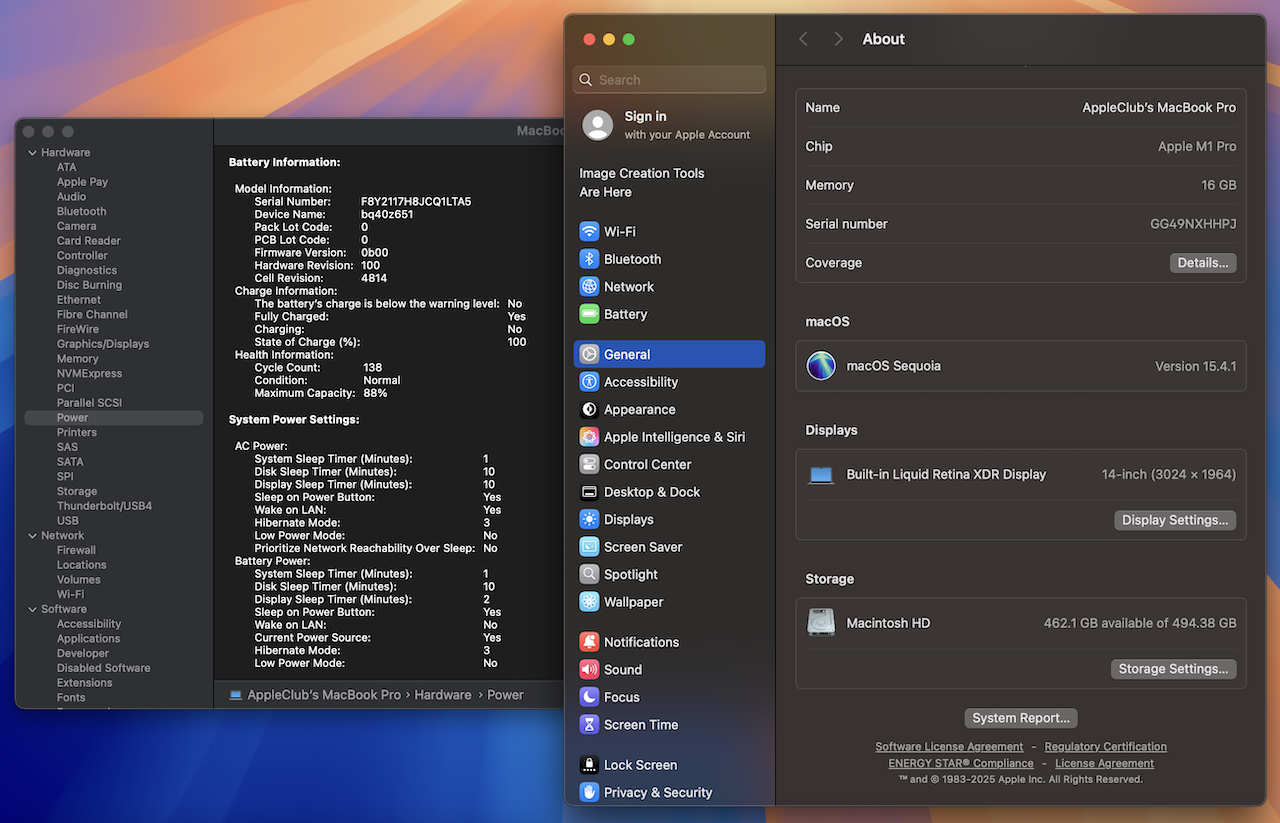Click the Apple Intelligence & Siri icon
The height and width of the screenshot is (823, 1280).
pyautogui.click(x=589, y=437)
